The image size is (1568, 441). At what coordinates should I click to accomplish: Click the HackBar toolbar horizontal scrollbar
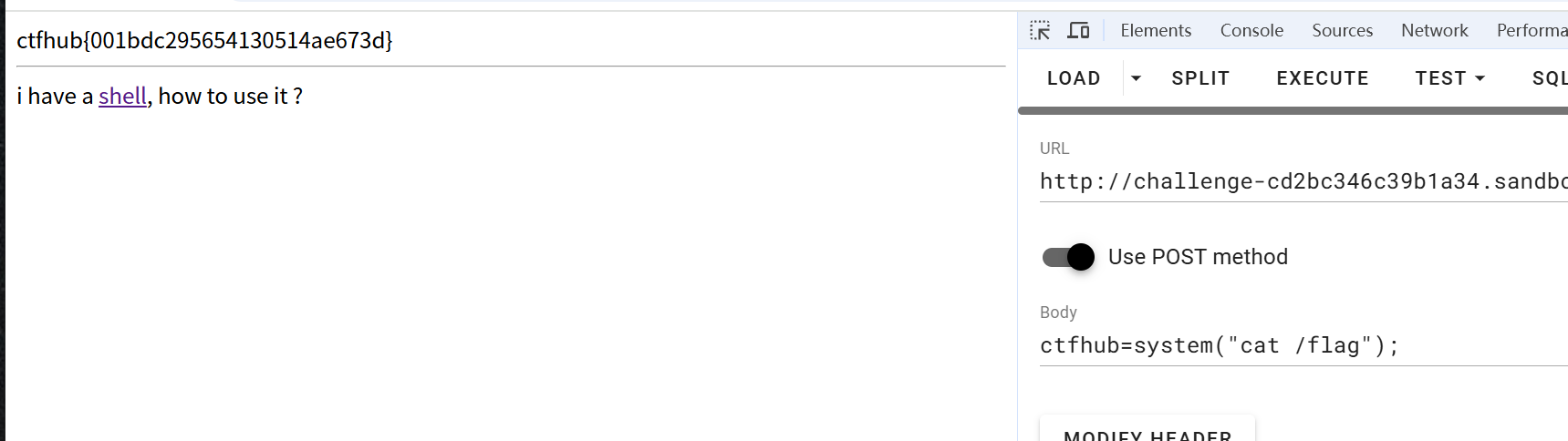pyautogui.click(x=1293, y=111)
